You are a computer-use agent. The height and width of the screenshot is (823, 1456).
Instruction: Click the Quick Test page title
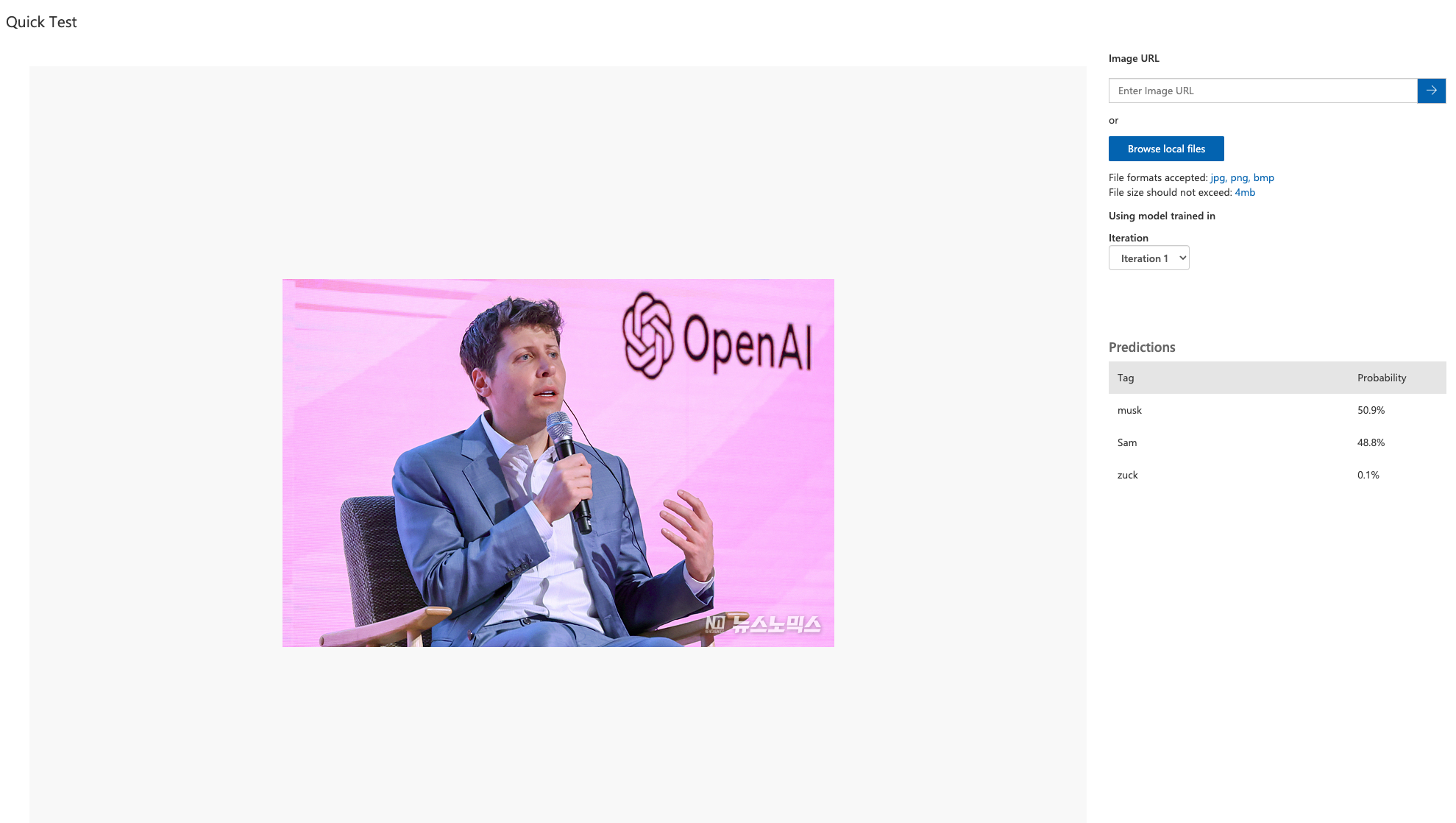pos(41,22)
